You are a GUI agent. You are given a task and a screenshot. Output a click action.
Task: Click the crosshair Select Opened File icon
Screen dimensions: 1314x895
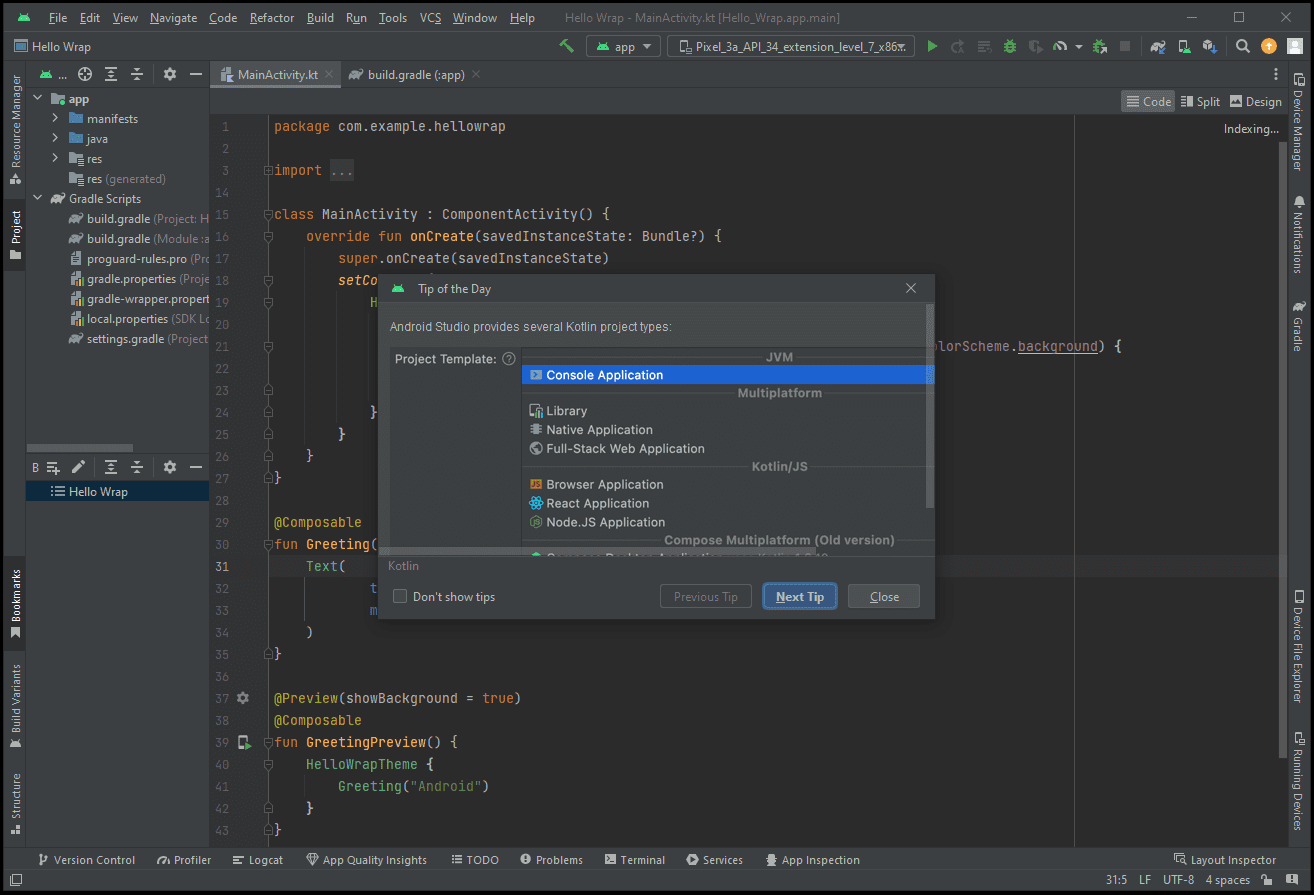point(85,74)
